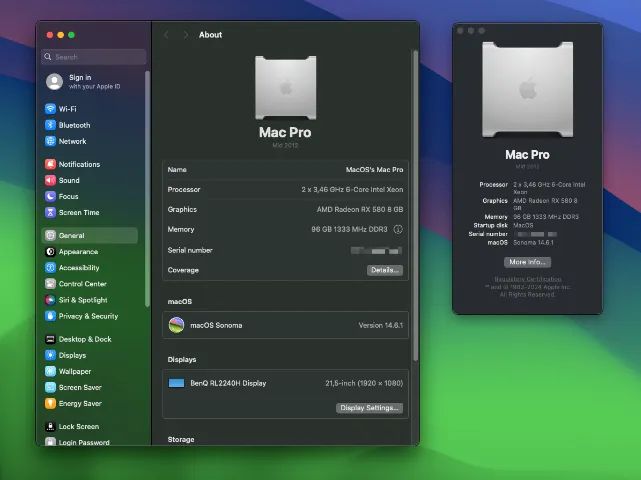The height and width of the screenshot is (480, 641).
Task: Focus the sidebar Search field
Action: pyautogui.click(x=94, y=57)
